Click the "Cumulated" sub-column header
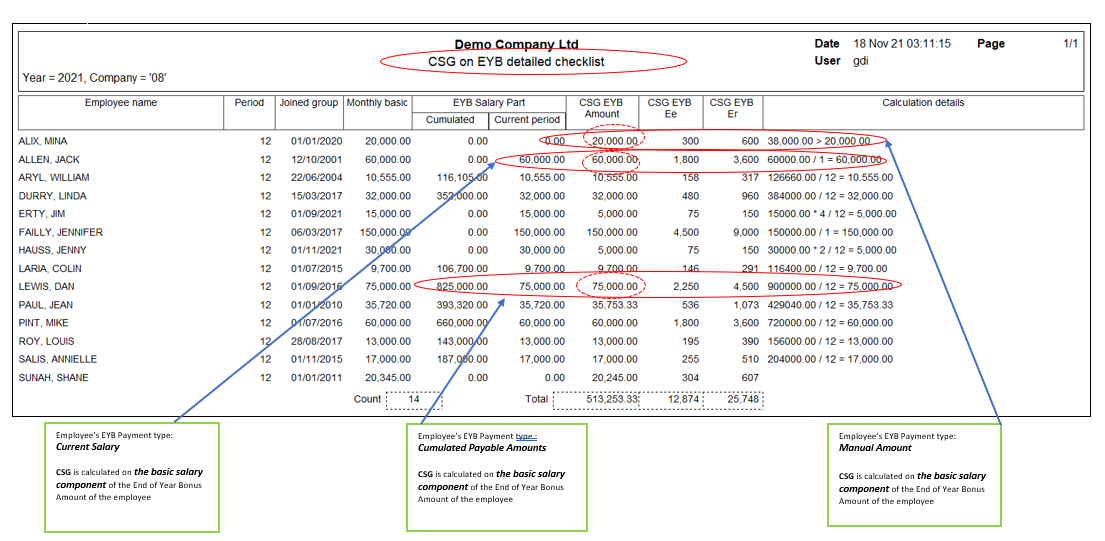This screenshot has width=1105, height=541. 450,120
